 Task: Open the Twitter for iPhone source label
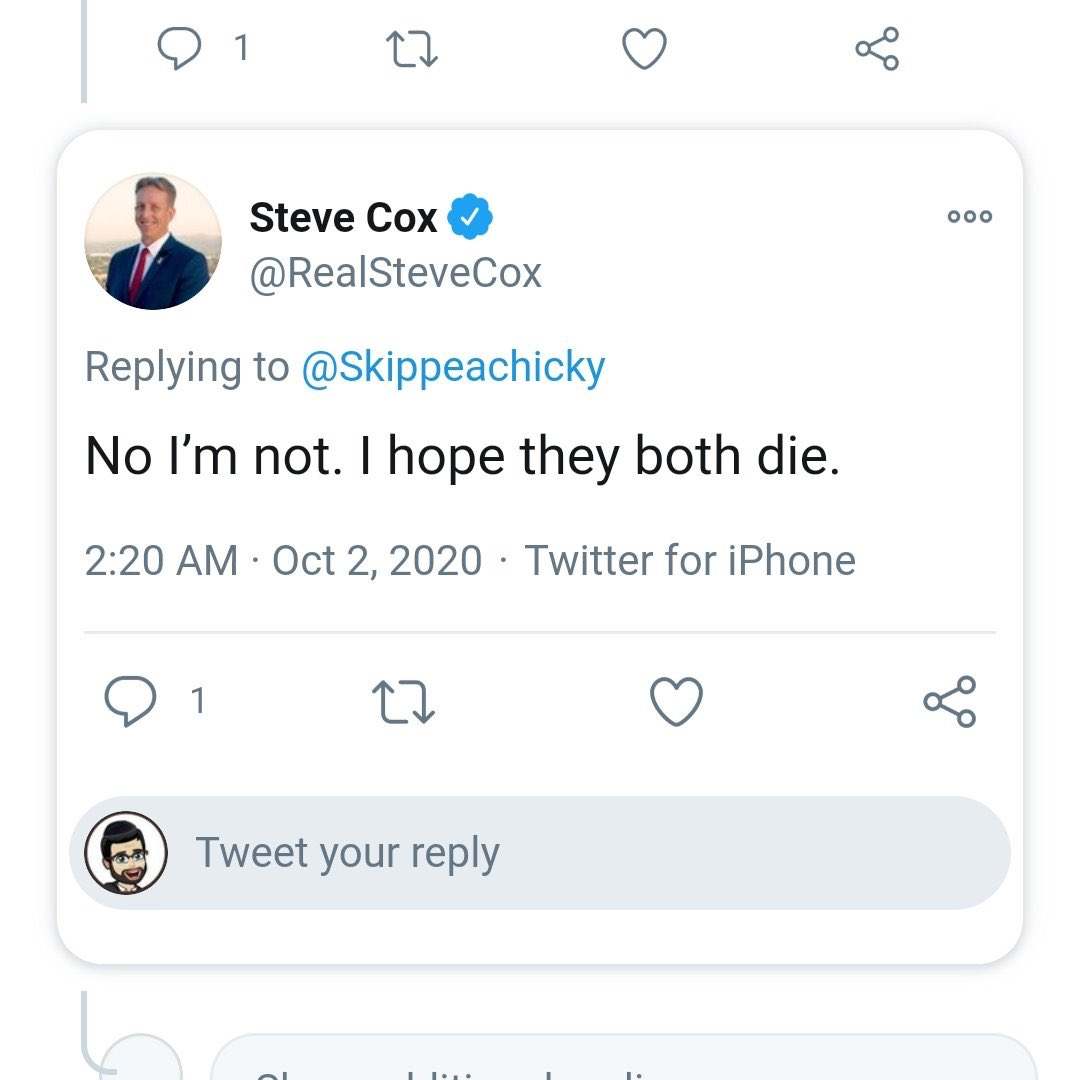click(690, 560)
